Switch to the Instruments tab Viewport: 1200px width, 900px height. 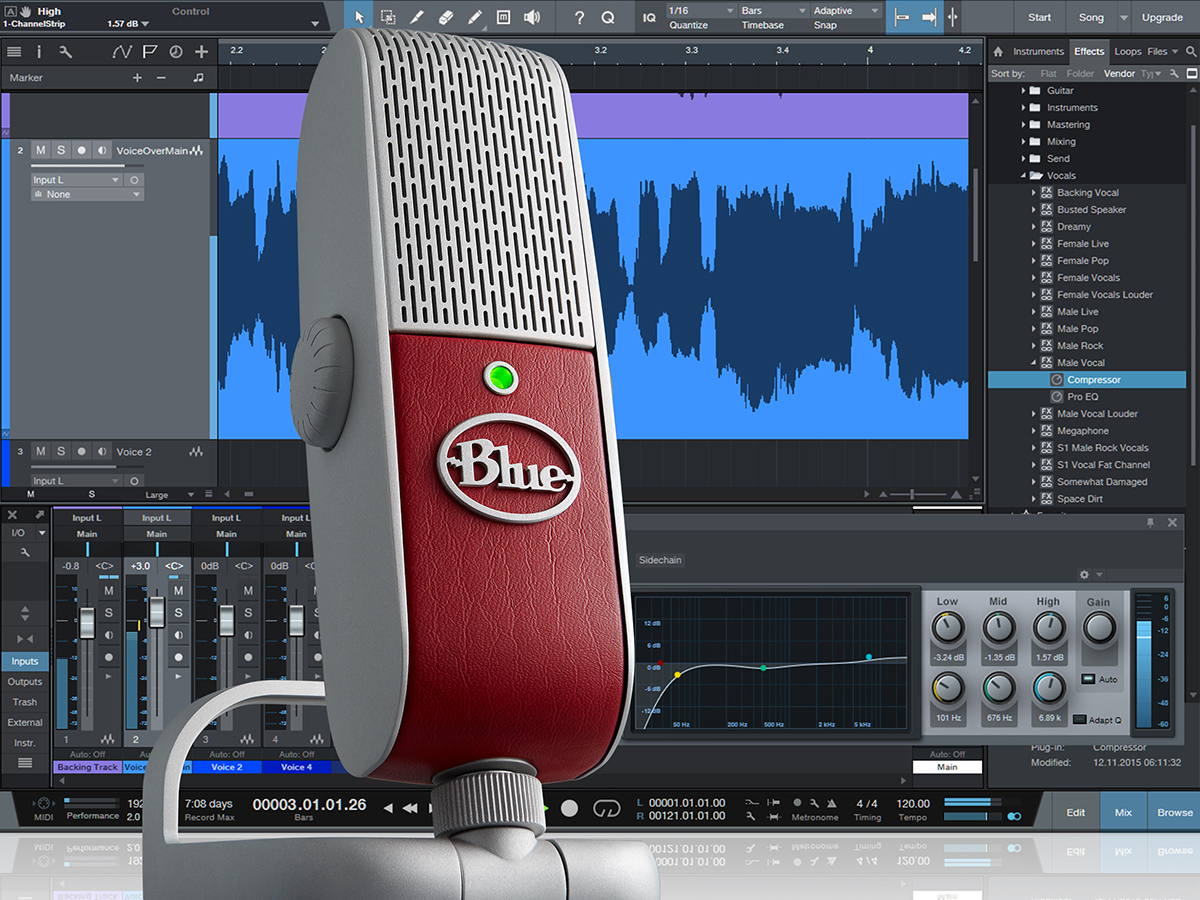tap(1040, 51)
